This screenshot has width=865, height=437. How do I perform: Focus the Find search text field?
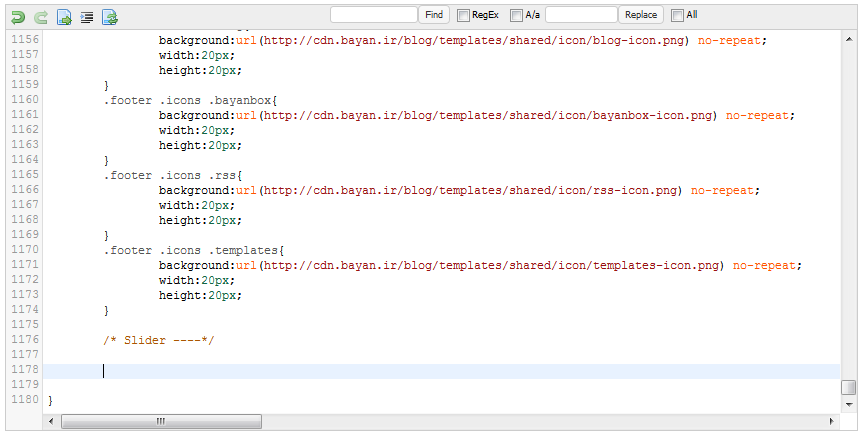(373, 15)
